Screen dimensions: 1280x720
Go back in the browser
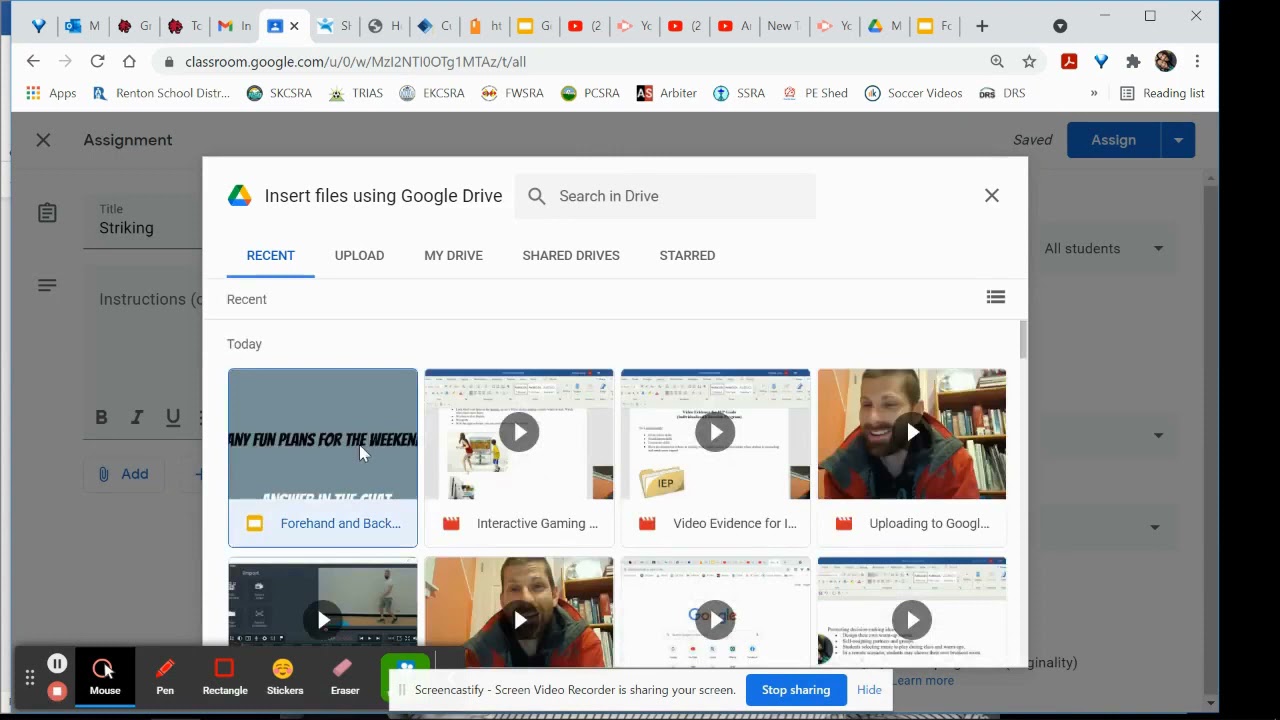[33, 61]
